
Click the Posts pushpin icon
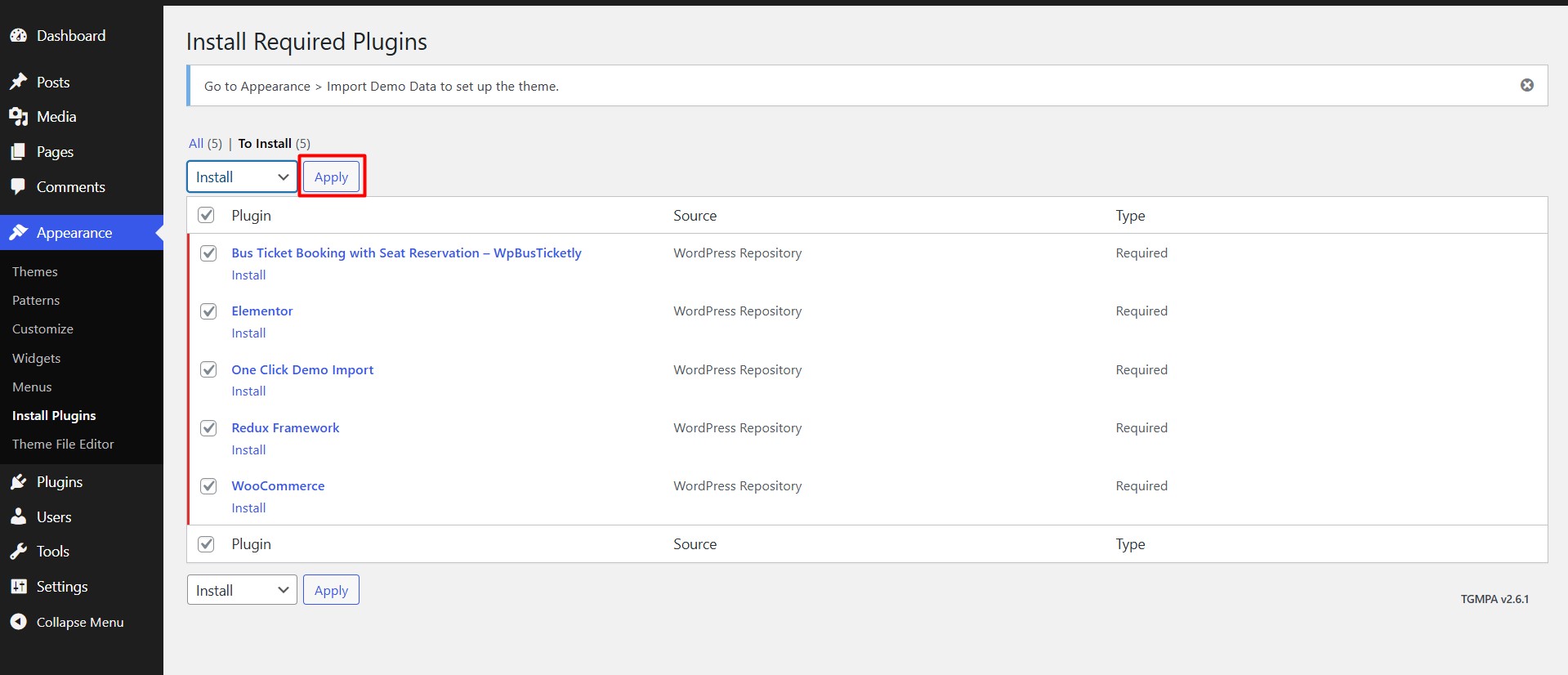point(18,83)
